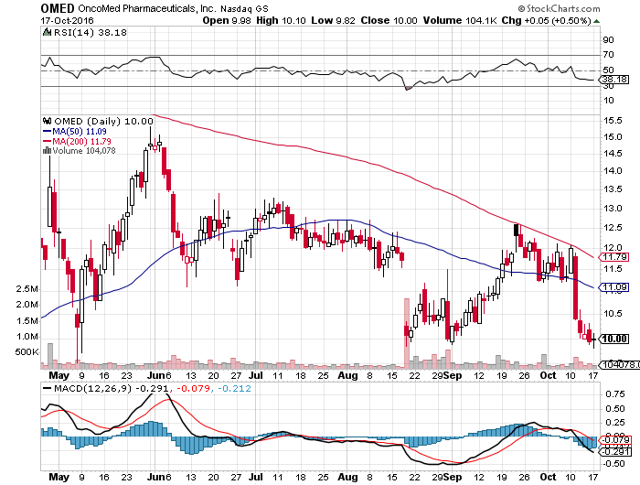640x485 pixels.
Task: Click the Nasdaq GS exchange label
Action: pyautogui.click(x=244, y=9)
